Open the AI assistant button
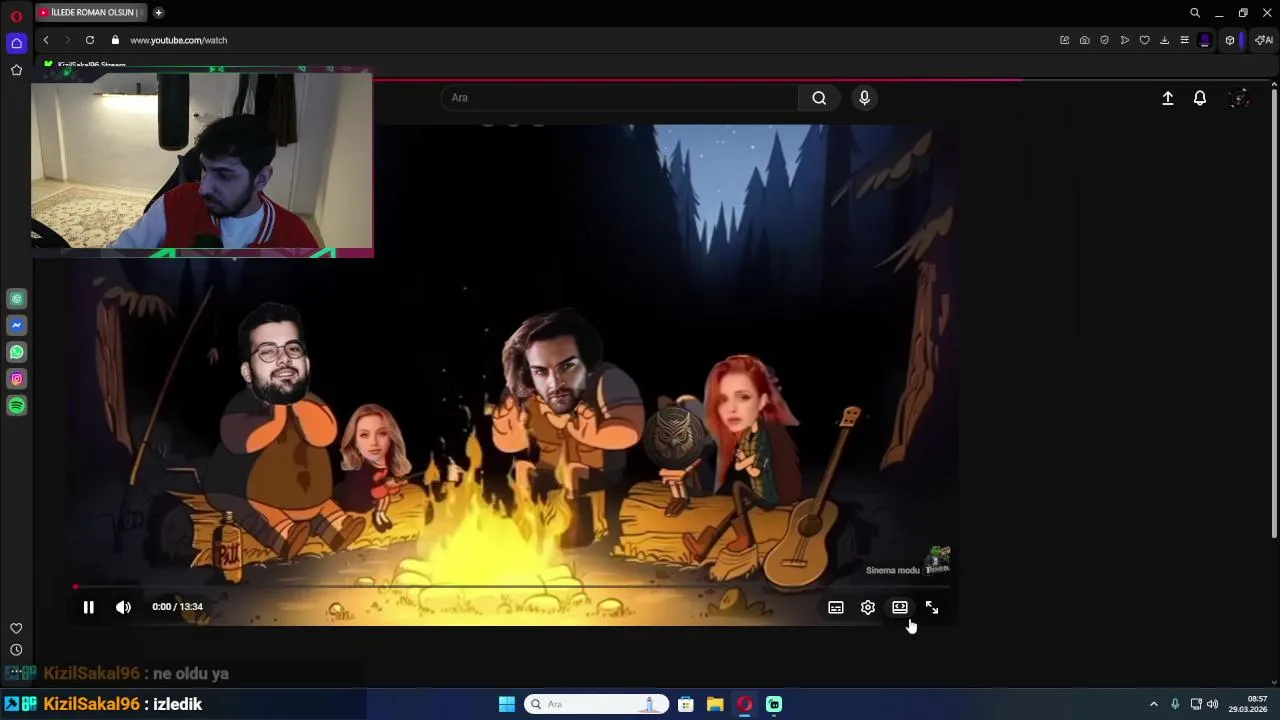Screen dimensions: 1280x720 point(1264,40)
